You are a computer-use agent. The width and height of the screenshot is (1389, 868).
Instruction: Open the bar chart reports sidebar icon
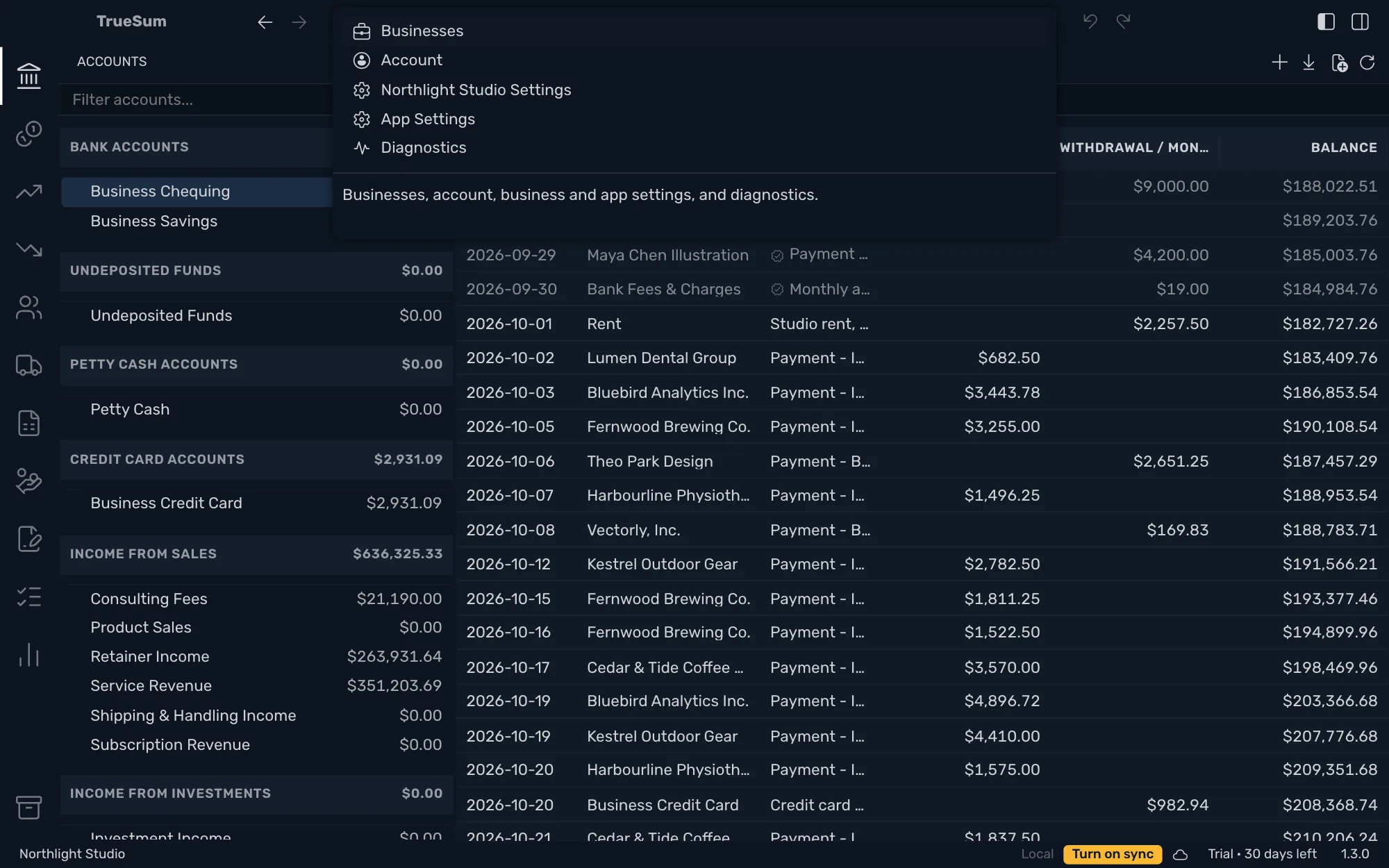28,655
